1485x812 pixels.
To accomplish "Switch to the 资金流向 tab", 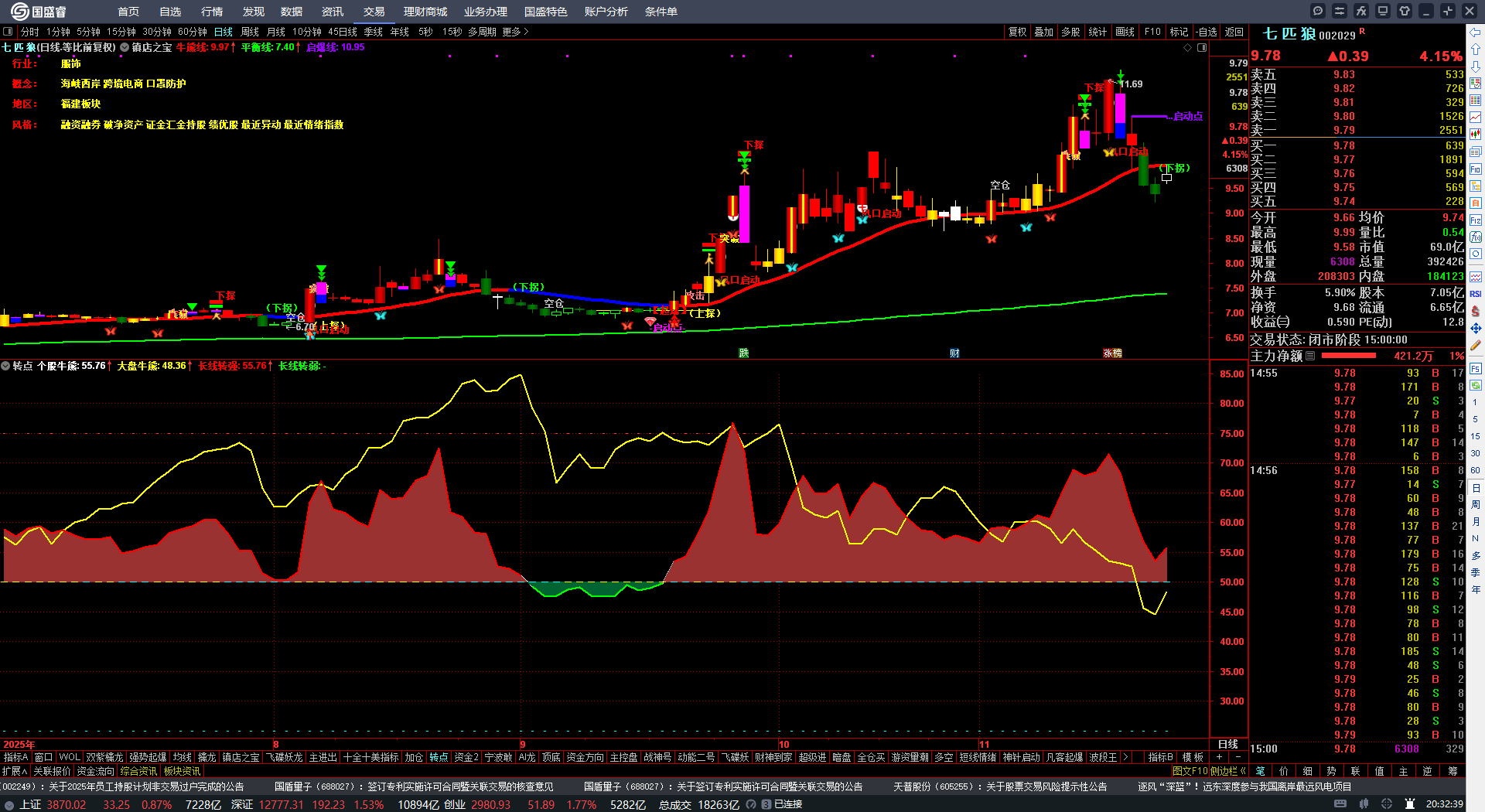I will pyautogui.click(x=95, y=771).
